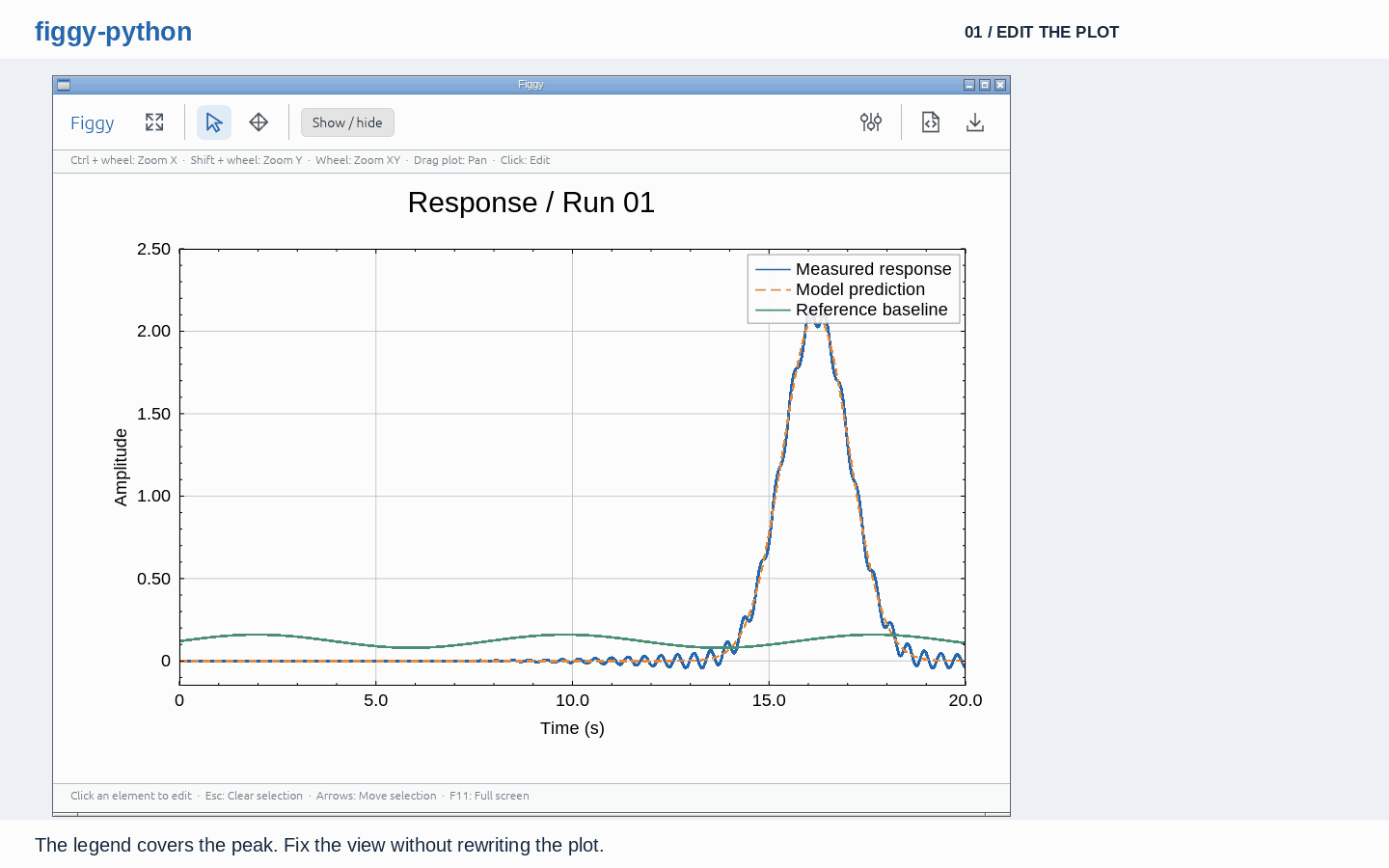Click the y-axis tick label 0.50
The height and width of the screenshot is (868, 1389).
coord(153,579)
